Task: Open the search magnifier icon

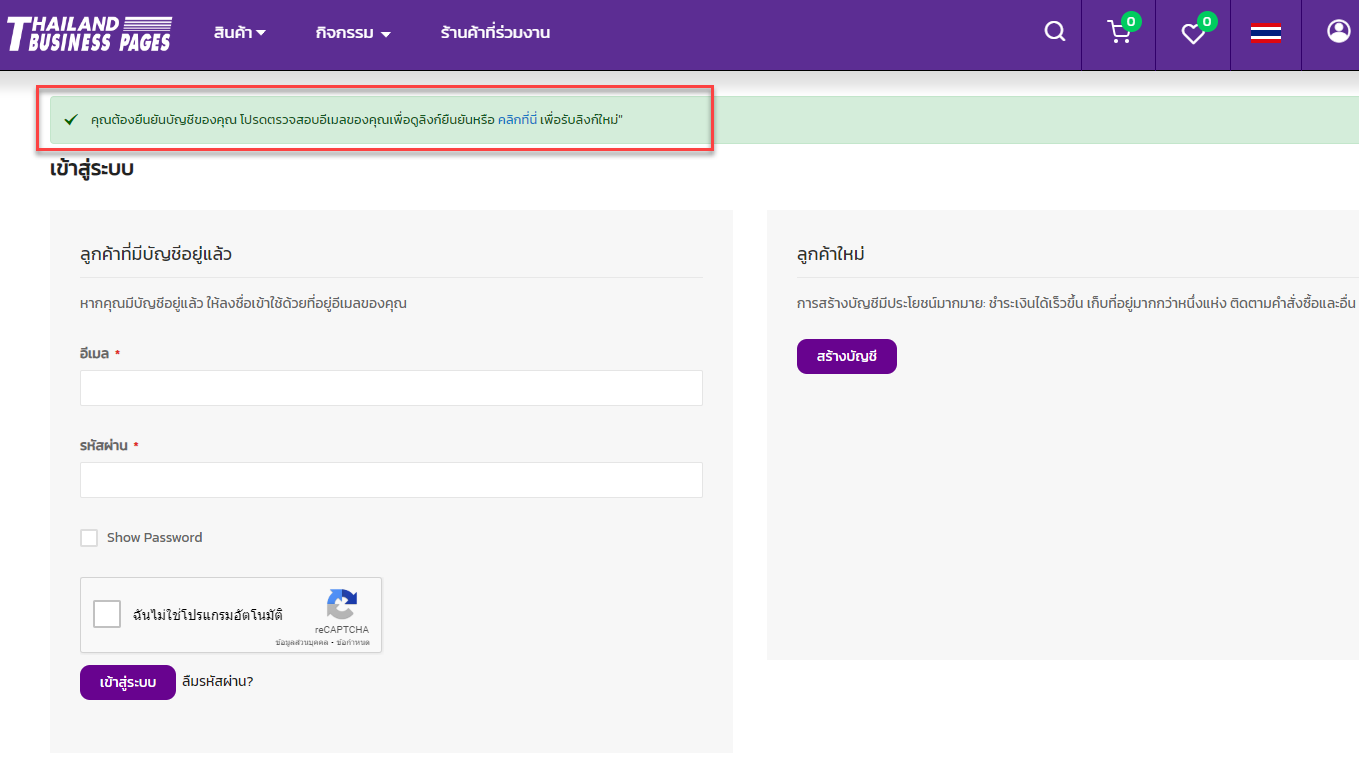Action: (1054, 32)
